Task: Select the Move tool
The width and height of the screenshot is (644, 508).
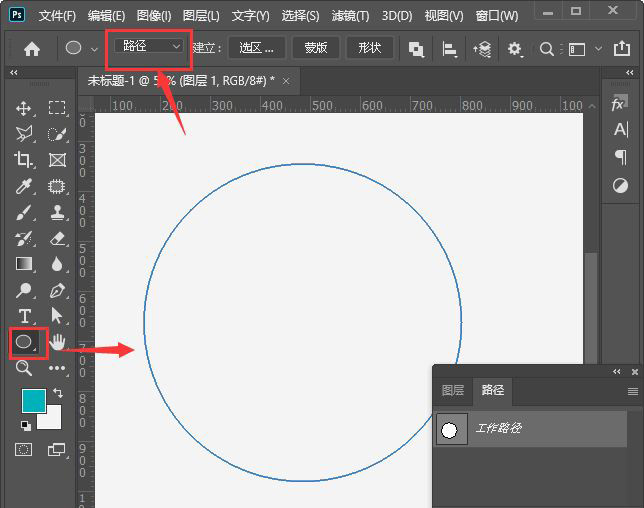Action: 24,108
